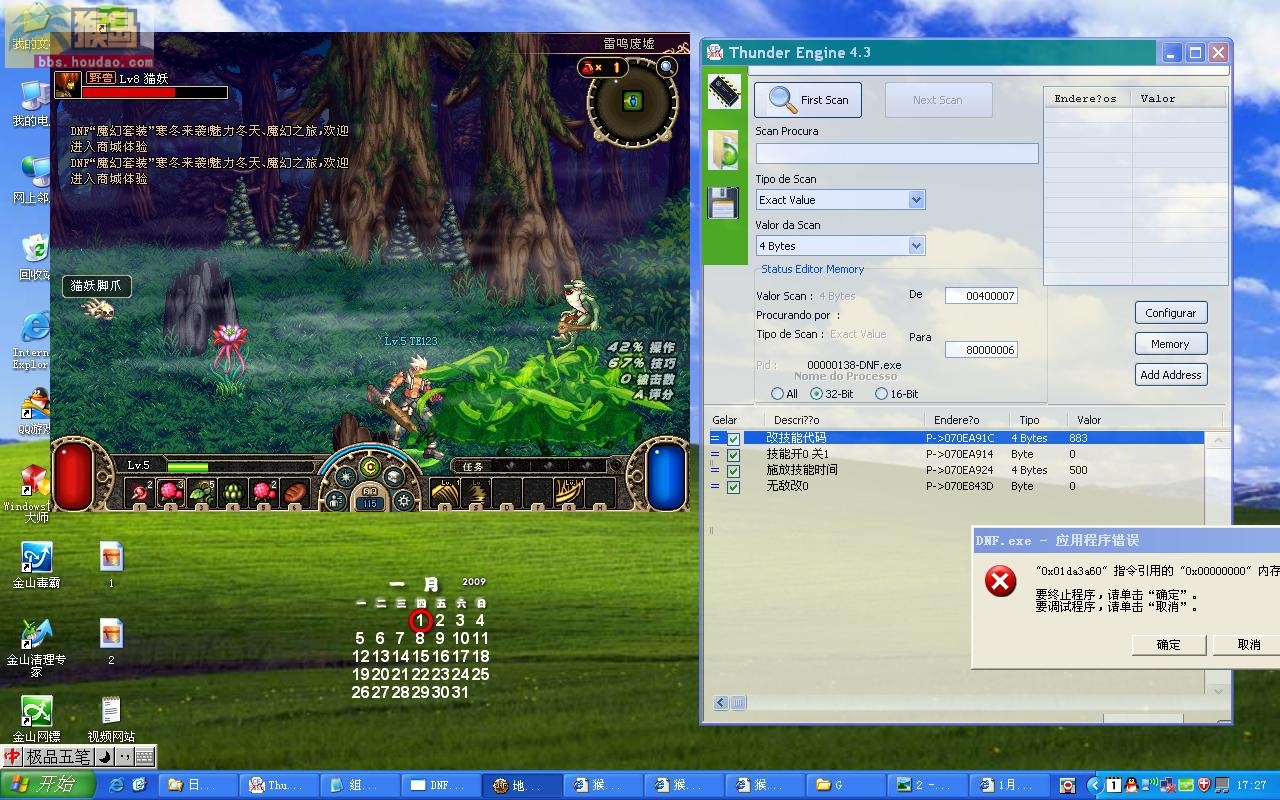Switch to the Thu... taskbar button
Image resolution: width=1280 pixels, height=800 pixels.
[280, 785]
